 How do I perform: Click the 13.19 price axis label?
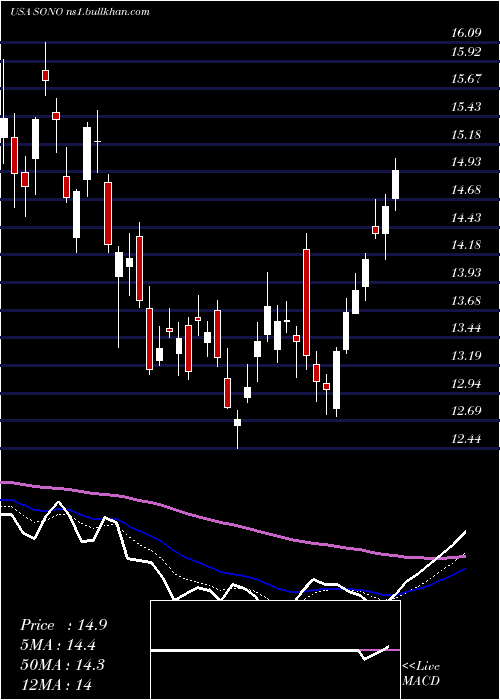point(466,356)
